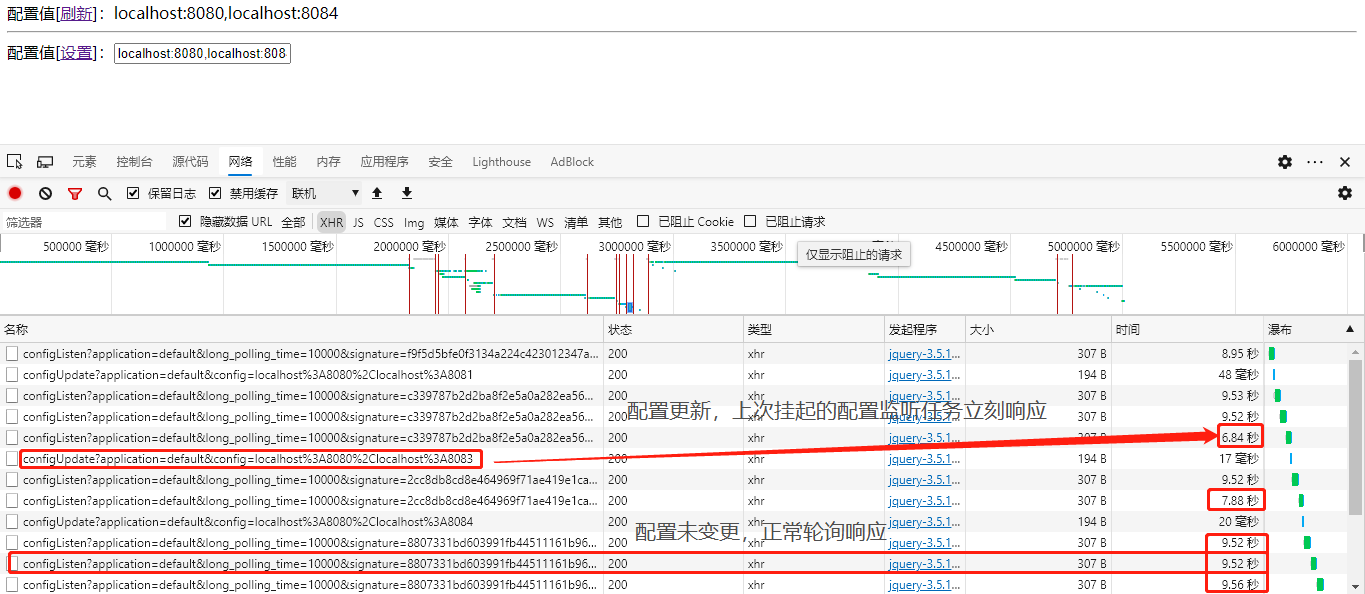
Task: Open the 联机 throttling dropdown
Action: 325,193
